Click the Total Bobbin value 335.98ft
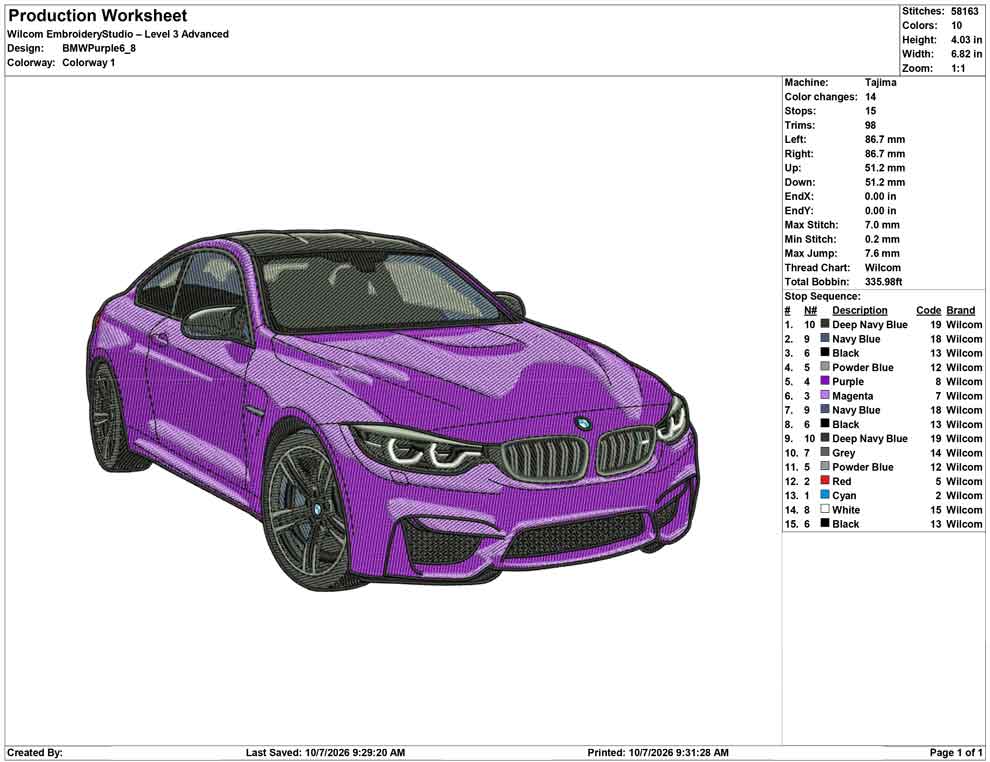 (883, 282)
